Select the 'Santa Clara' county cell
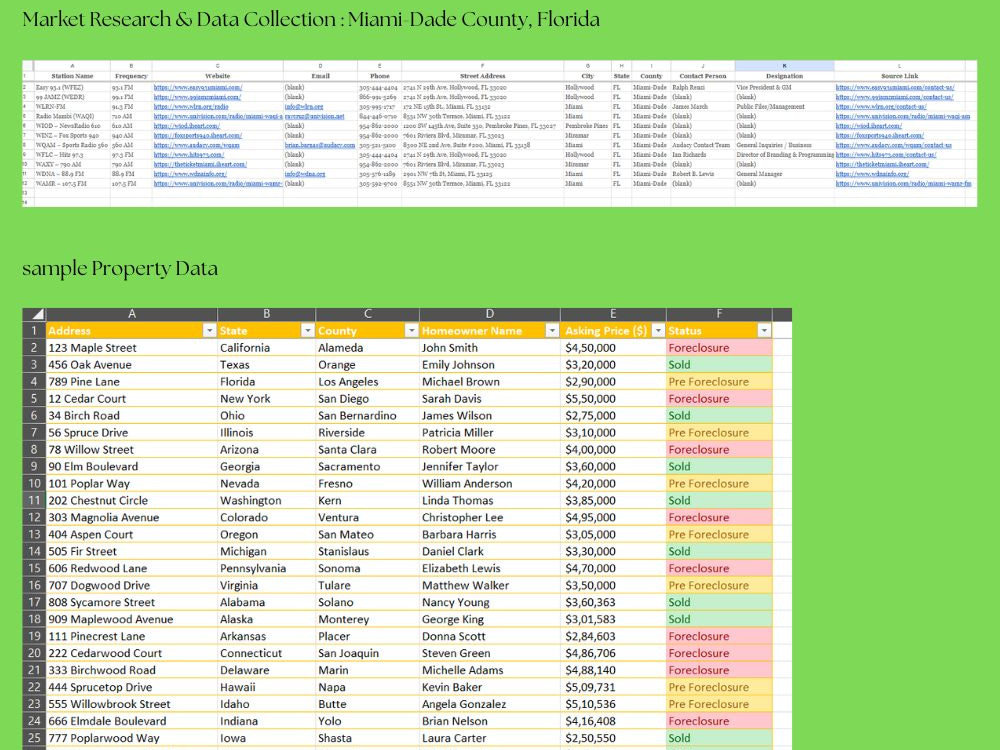The image size is (1000, 750). click(367, 449)
